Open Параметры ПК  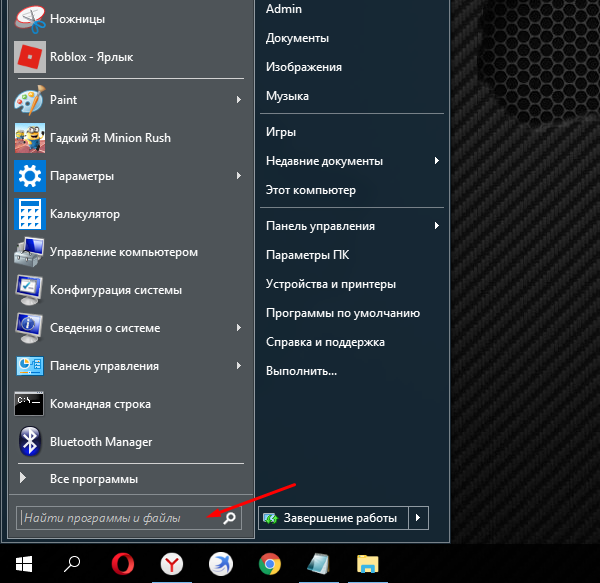click(308, 255)
